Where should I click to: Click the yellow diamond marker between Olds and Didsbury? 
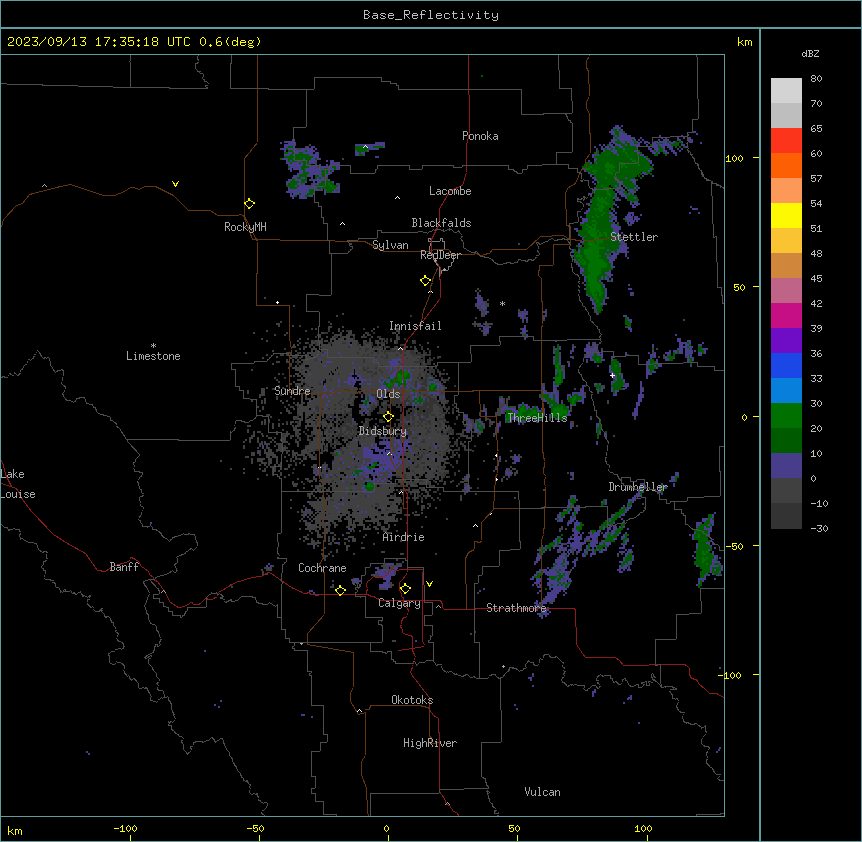388,417
